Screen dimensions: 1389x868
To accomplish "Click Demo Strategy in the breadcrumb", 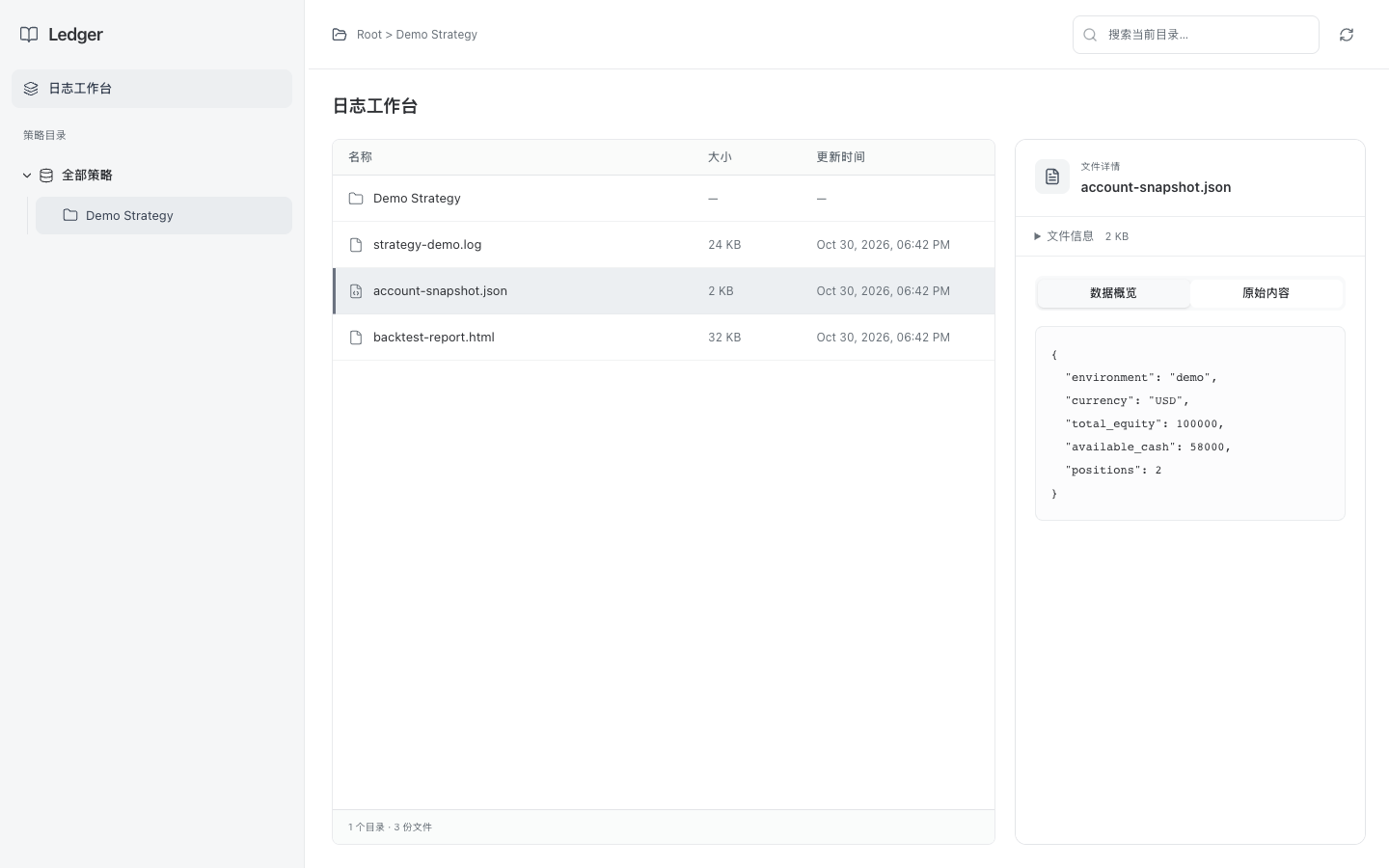I will pos(436,35).
